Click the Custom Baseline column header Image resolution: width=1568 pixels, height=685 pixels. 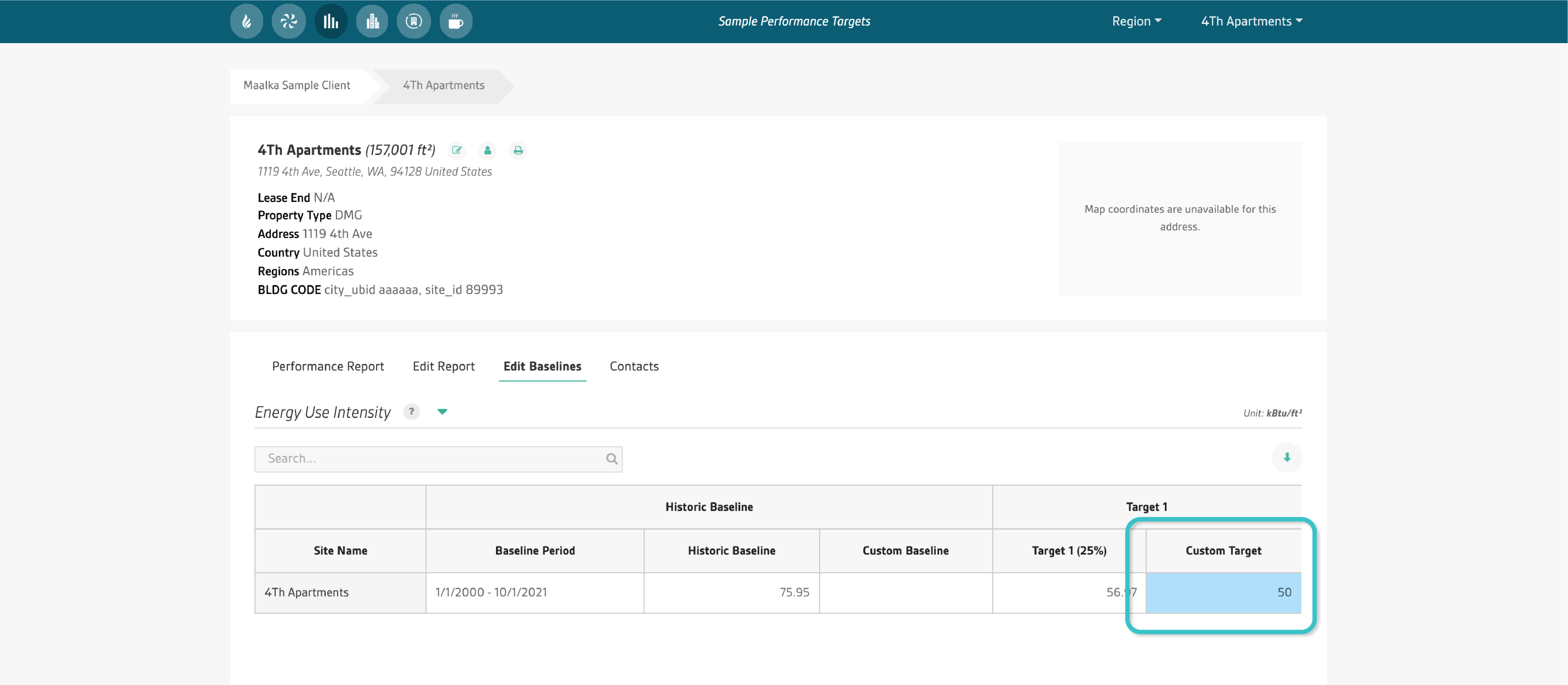[x=906, y=551]
